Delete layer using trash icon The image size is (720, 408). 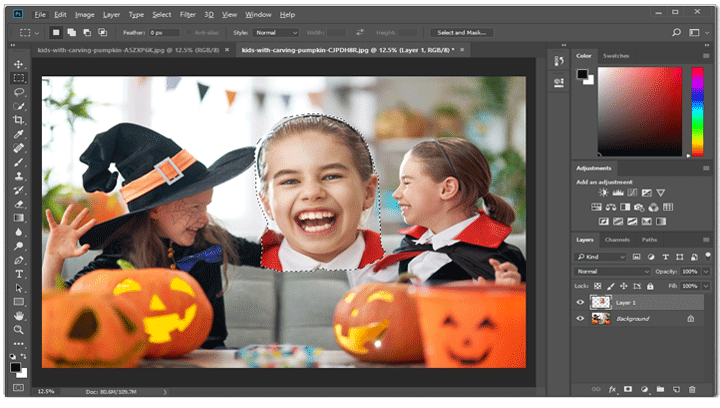pyautogui.click(x=691, y=389)
